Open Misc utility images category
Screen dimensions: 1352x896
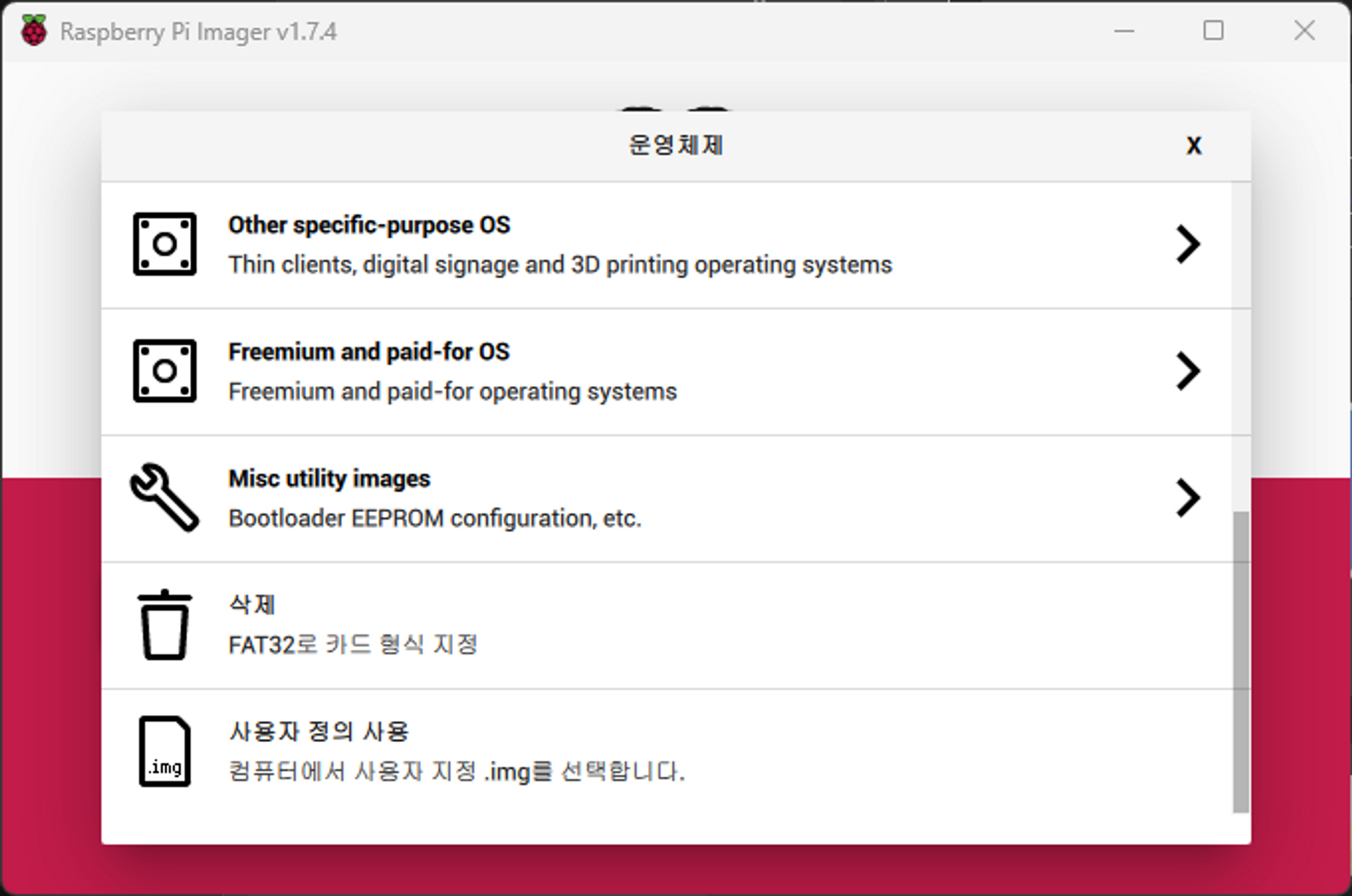(667, 499)
